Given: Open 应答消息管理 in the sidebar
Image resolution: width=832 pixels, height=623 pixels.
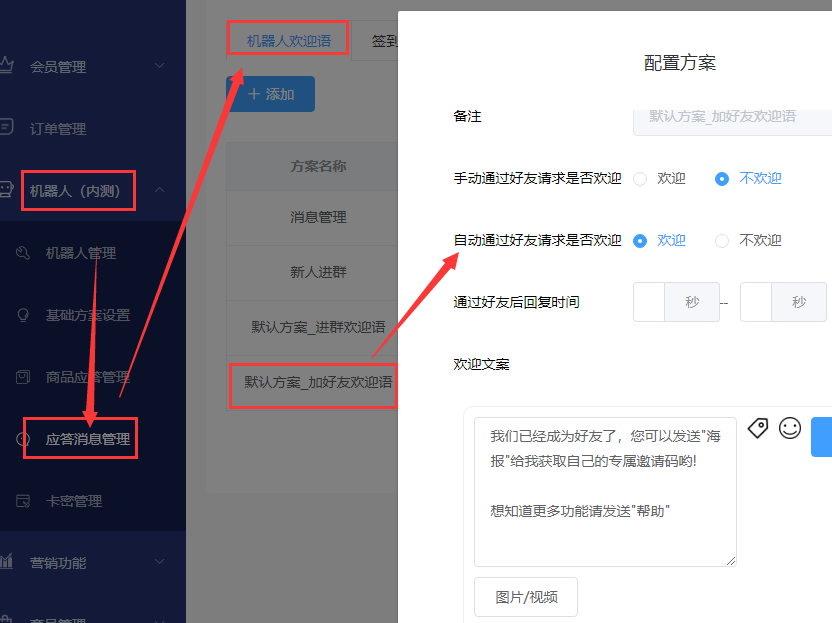Looking at the screenshot, I should (x=88, y=439).
